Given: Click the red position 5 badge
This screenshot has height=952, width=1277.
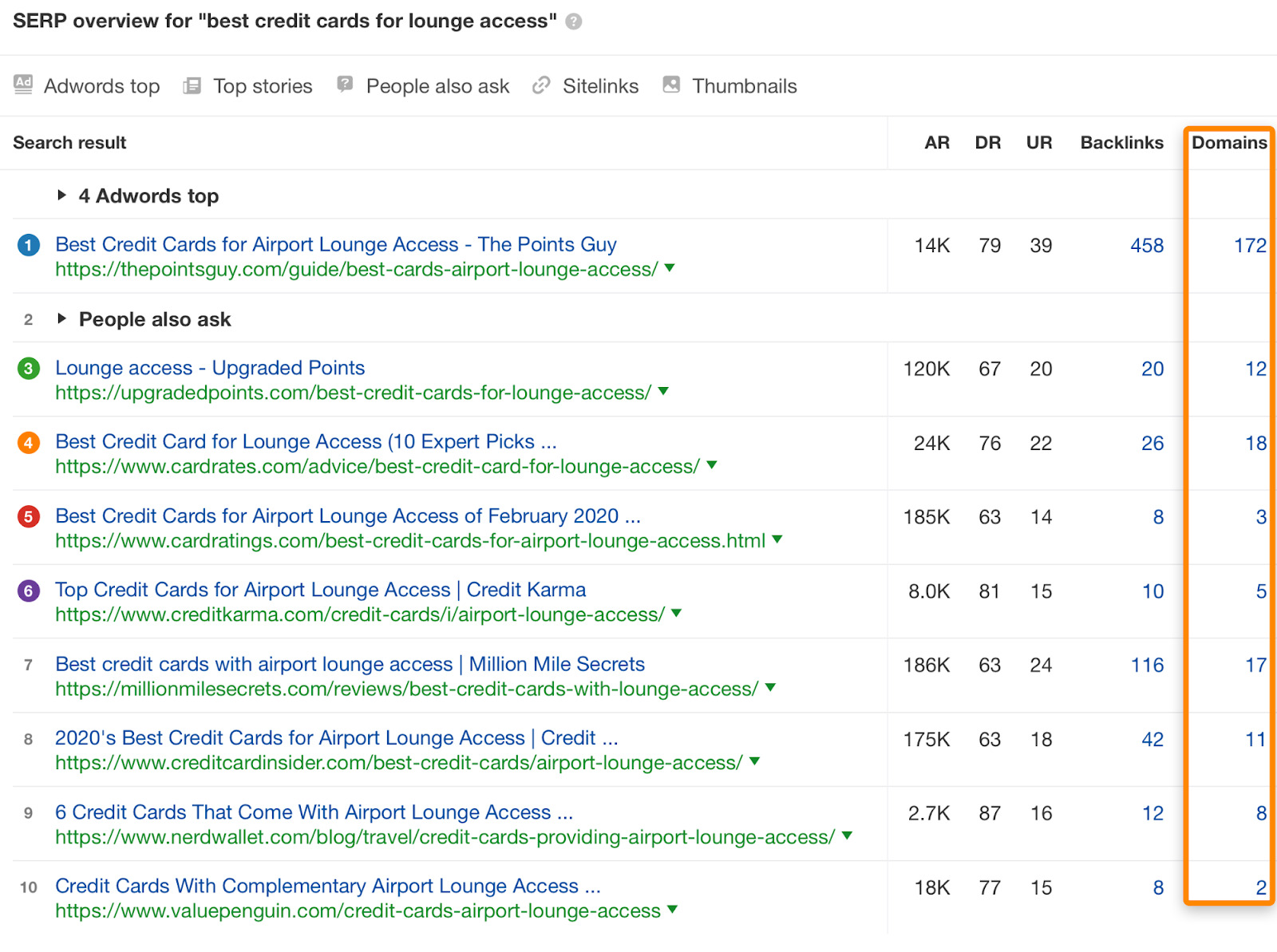Looking at the screenshot, I should tap(29, 517).
